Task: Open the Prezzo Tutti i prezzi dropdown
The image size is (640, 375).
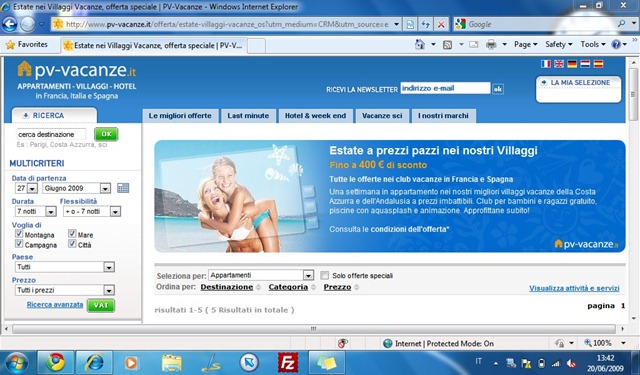Action: (x=109, y=290)
